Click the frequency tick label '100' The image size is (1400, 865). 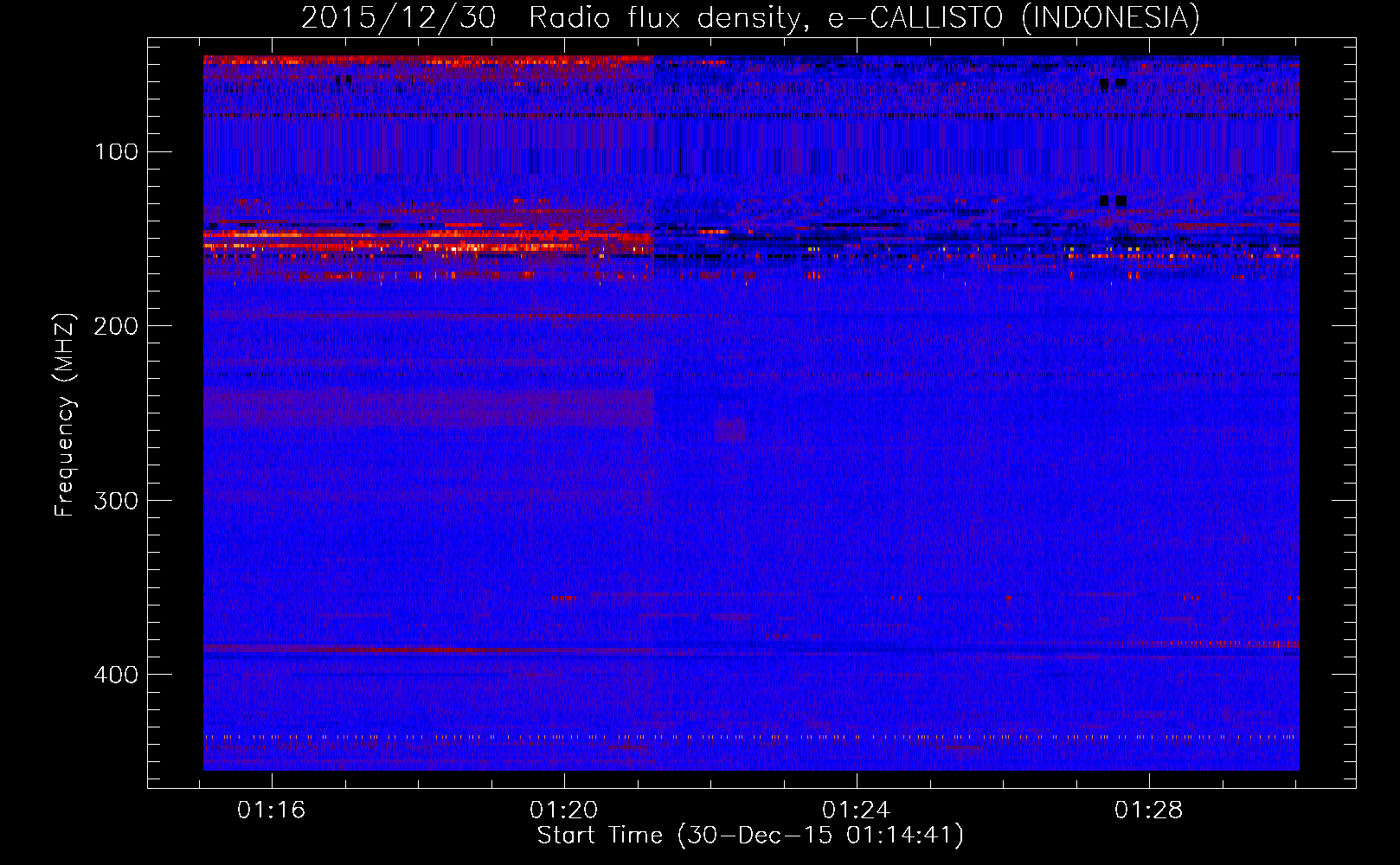[116, 152]
